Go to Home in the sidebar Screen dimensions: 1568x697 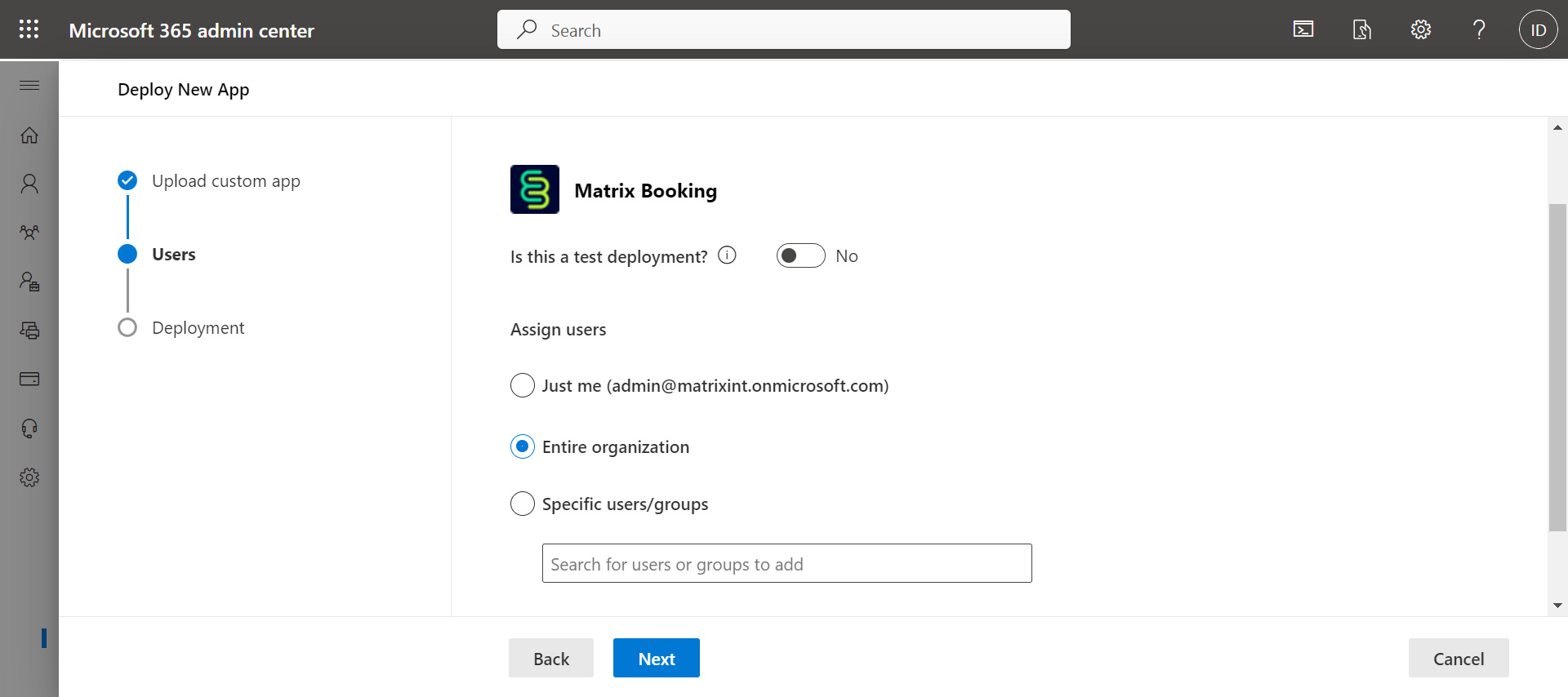click(29, 135)
